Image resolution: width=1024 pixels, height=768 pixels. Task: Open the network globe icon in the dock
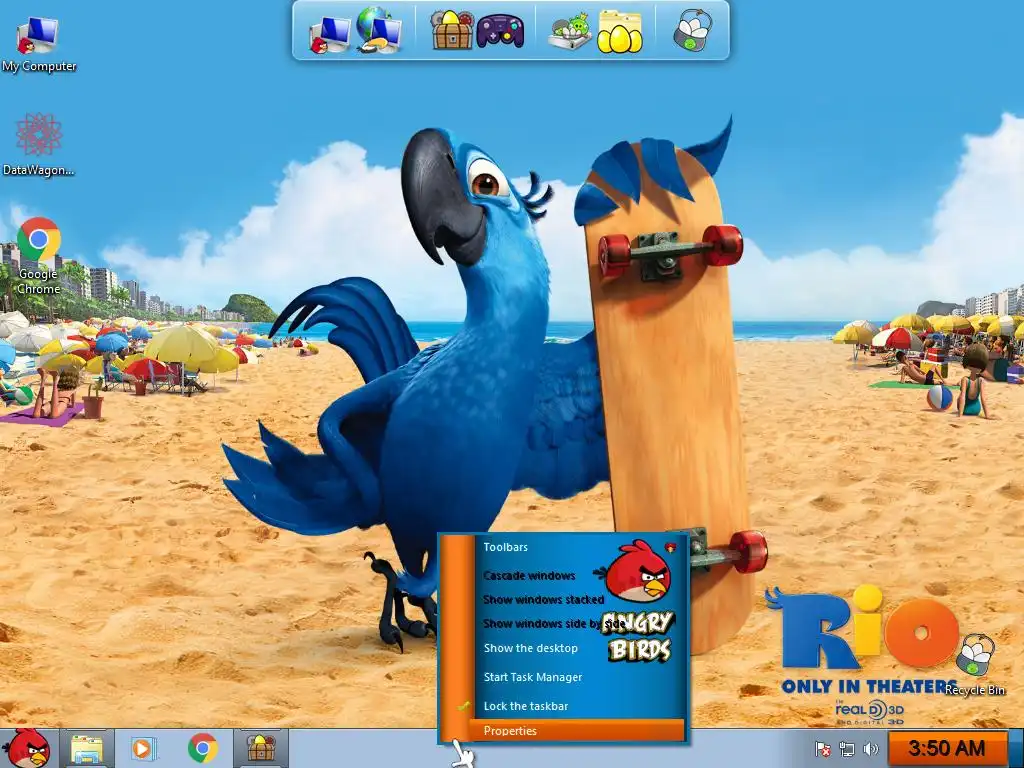click(x=380, y=30)
